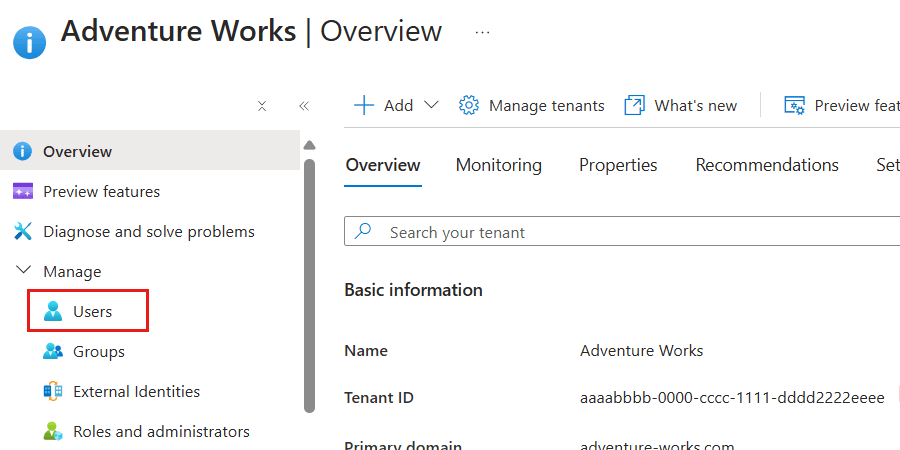Viewport: 900px width, 450px height.
Task: Click the Diagnose and solve problems wrench icon
Action: point(24,232)
